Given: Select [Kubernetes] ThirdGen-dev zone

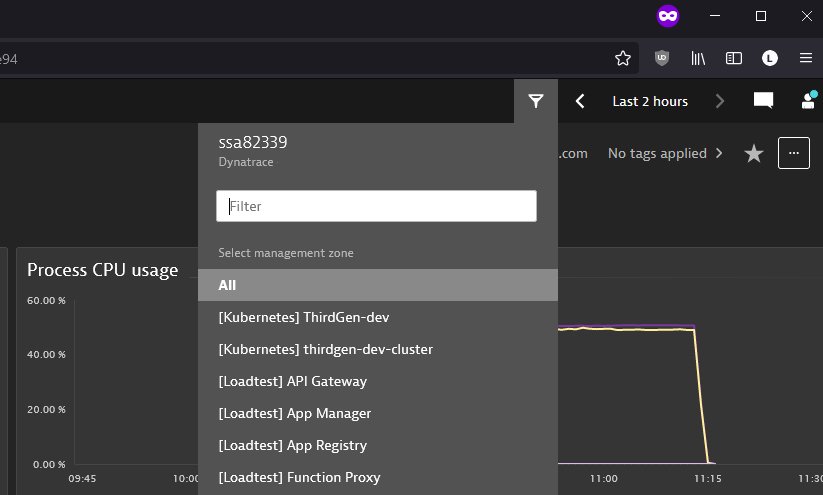Looking at the screenshot, I should point(378,317).
